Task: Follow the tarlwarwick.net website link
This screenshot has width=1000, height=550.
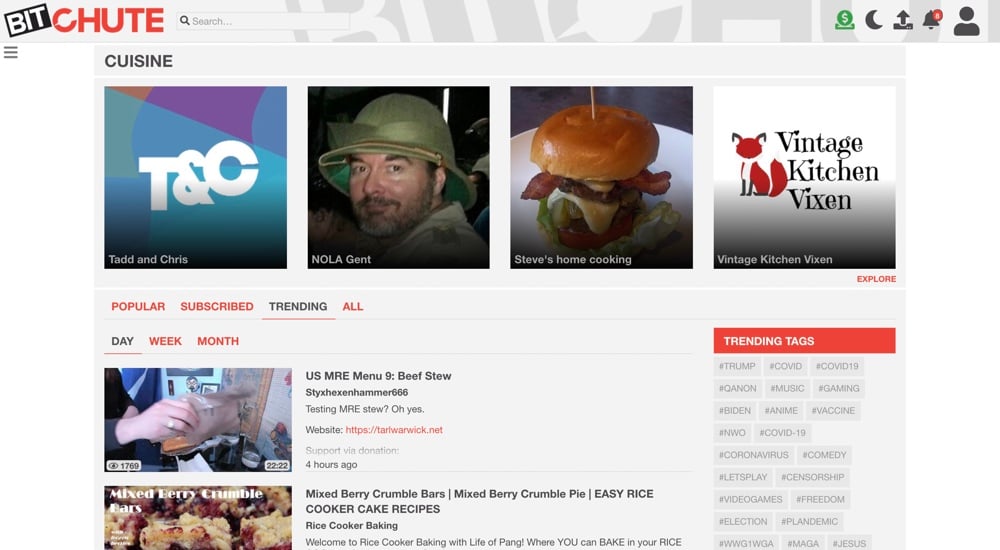Action: tap(394, 430)
